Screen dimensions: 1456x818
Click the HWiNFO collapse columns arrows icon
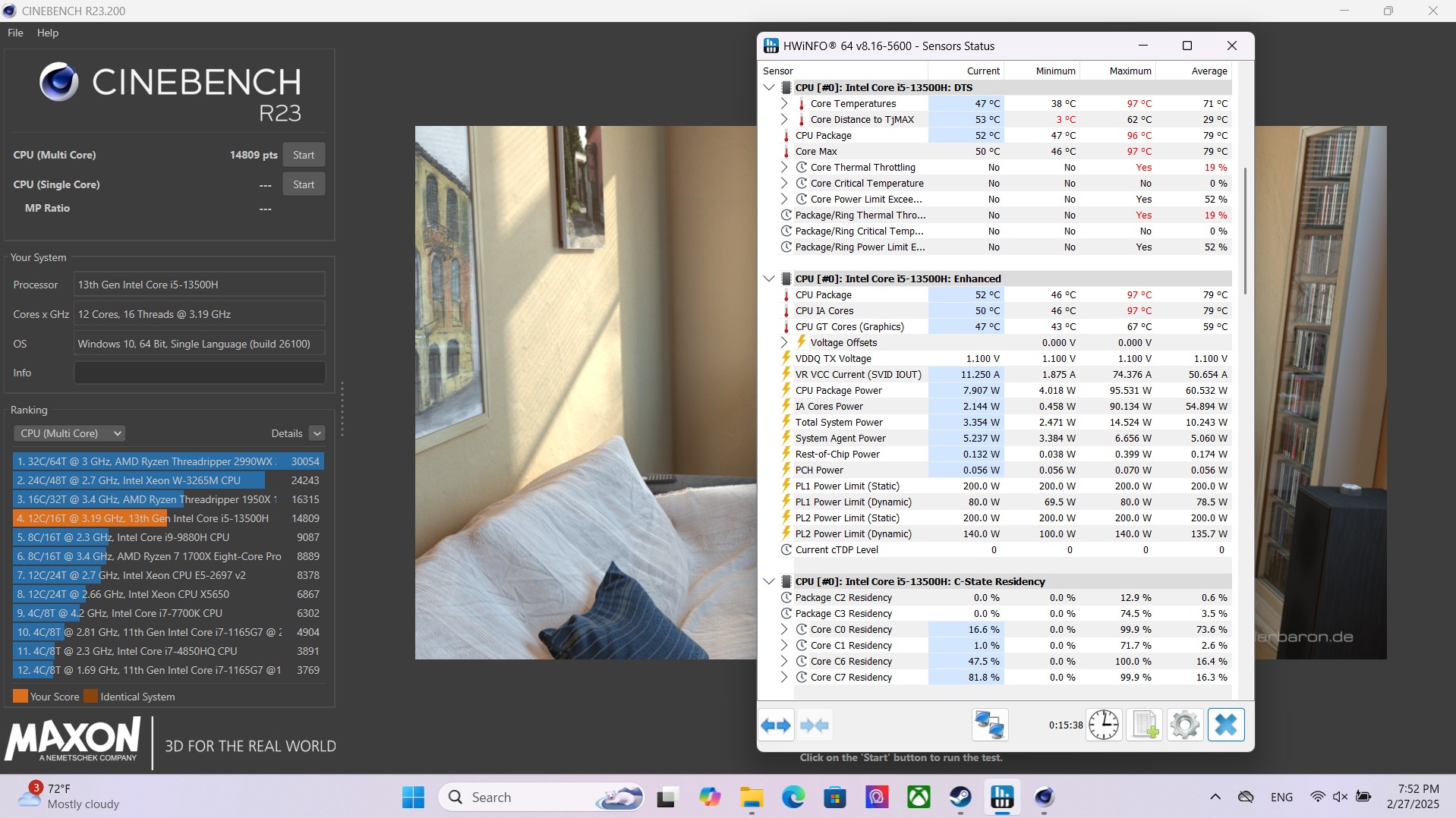click(815, 725)
